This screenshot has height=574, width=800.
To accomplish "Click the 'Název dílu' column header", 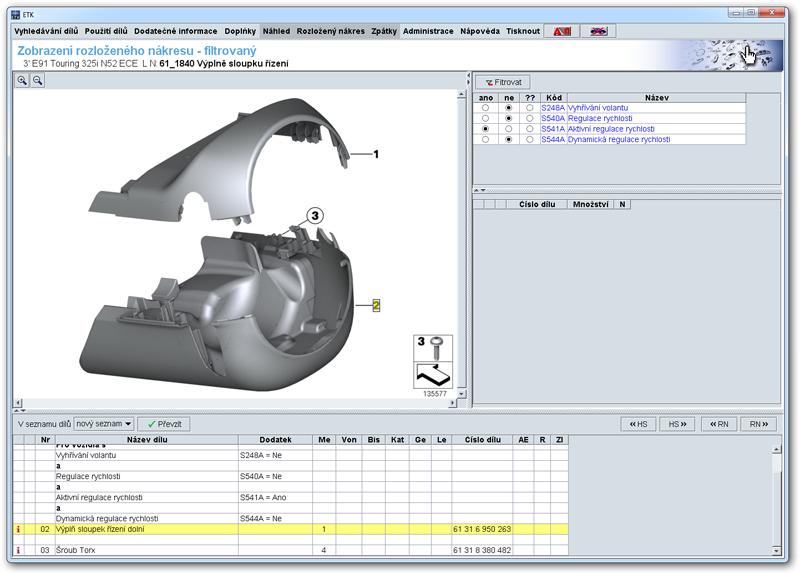I will [147, 439].
